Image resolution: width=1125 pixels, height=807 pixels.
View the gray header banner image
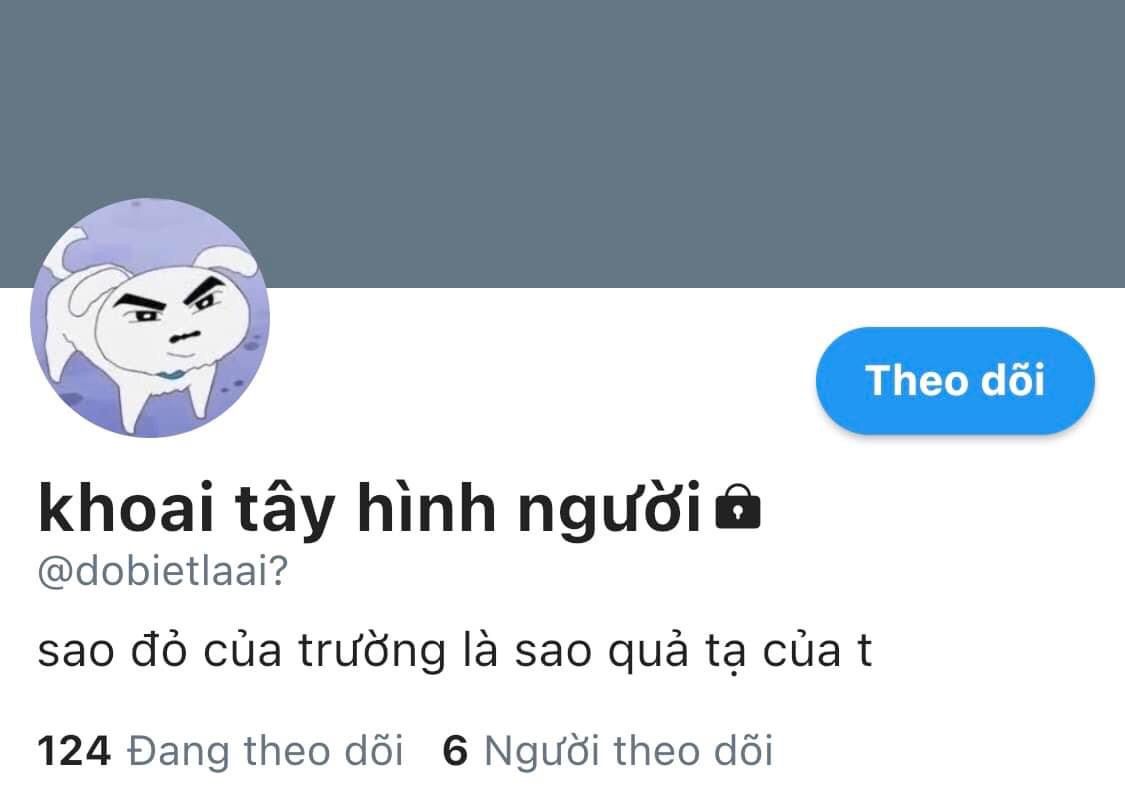[x=562, y=143]
